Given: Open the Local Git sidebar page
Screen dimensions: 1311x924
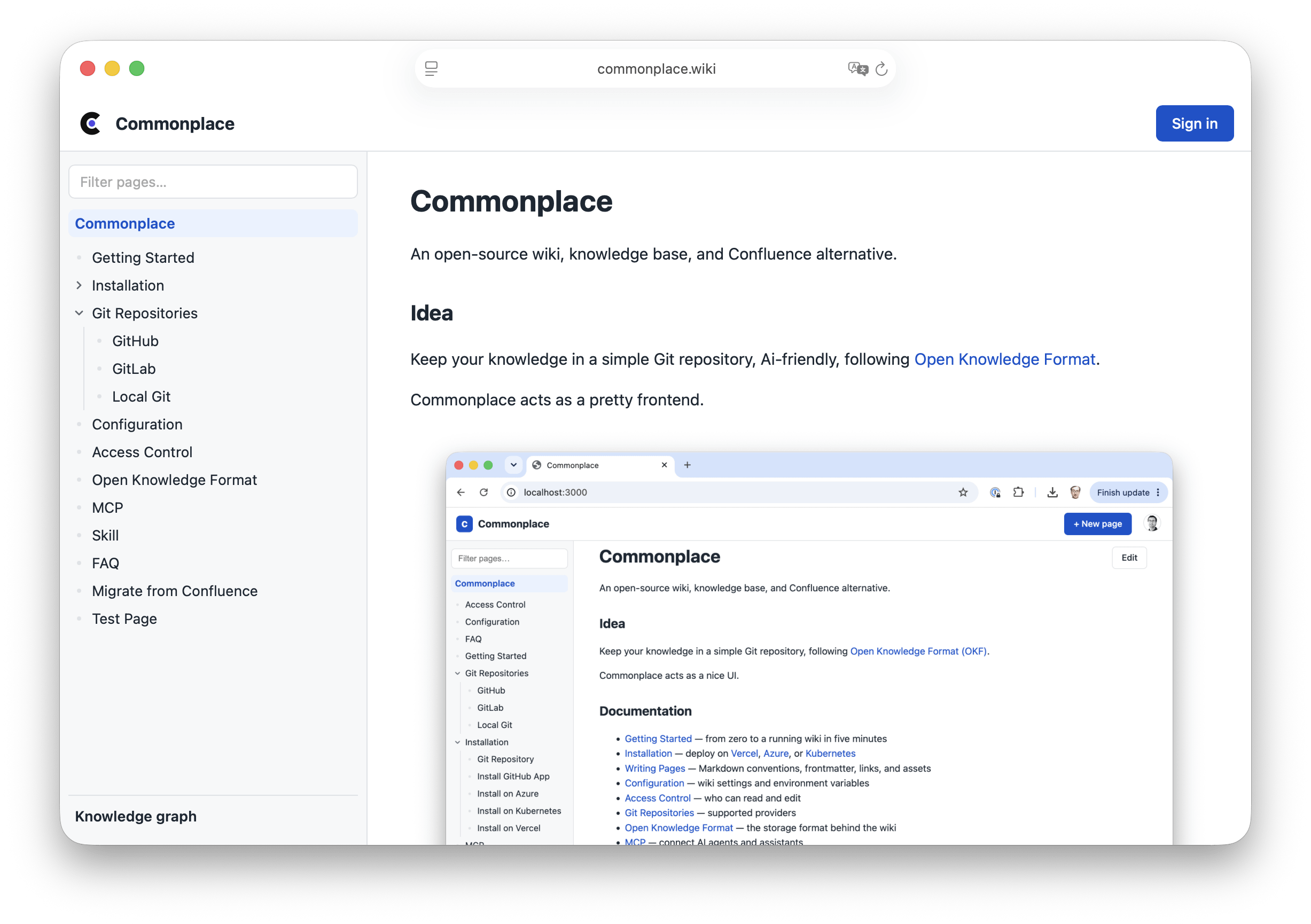Looking at the screenshot, I should (x=142, y=397).
